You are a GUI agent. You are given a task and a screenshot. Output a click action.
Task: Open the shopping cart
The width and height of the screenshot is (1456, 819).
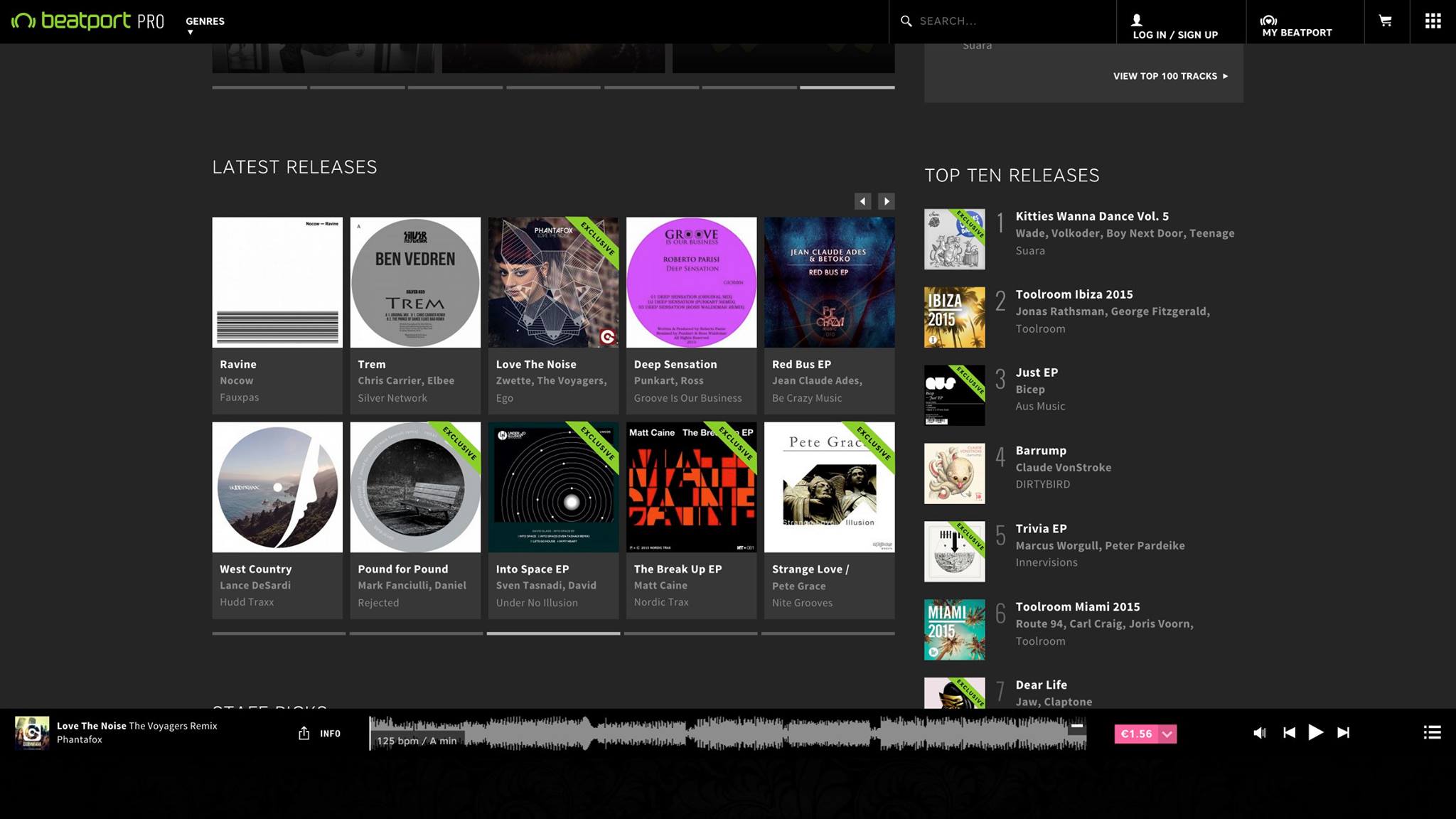(1386, 21)
